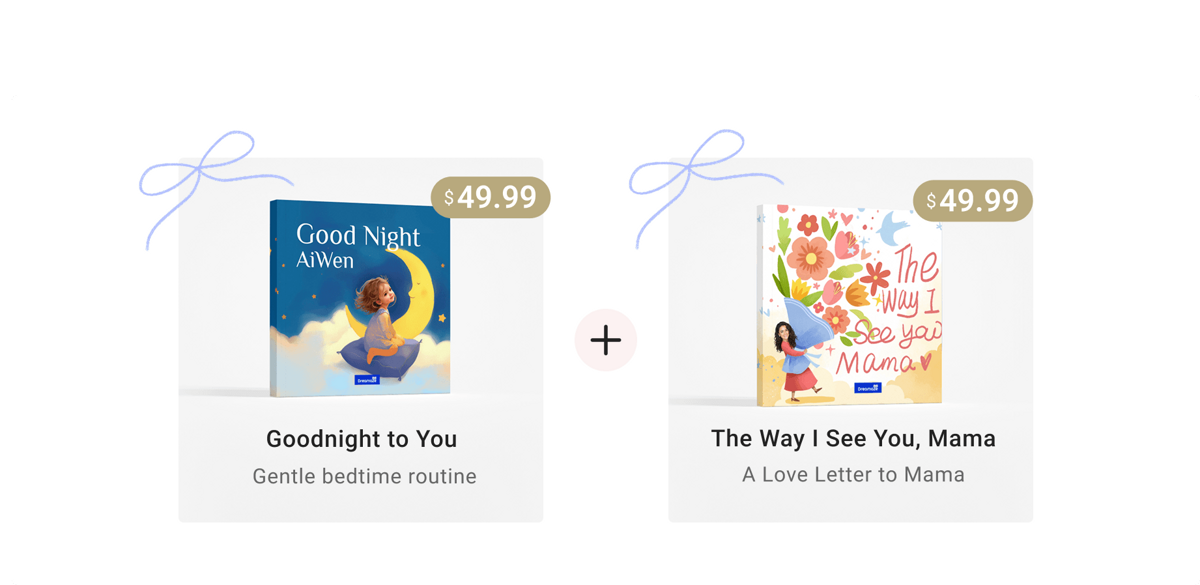Click the blue brand logo on Mama book
The height and width of the screenshot is (585, 1200).
tap(867, 387)
